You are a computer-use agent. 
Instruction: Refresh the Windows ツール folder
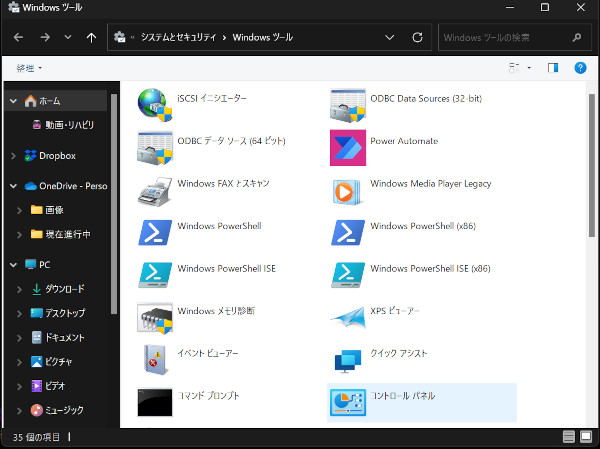tap(417, 37)
